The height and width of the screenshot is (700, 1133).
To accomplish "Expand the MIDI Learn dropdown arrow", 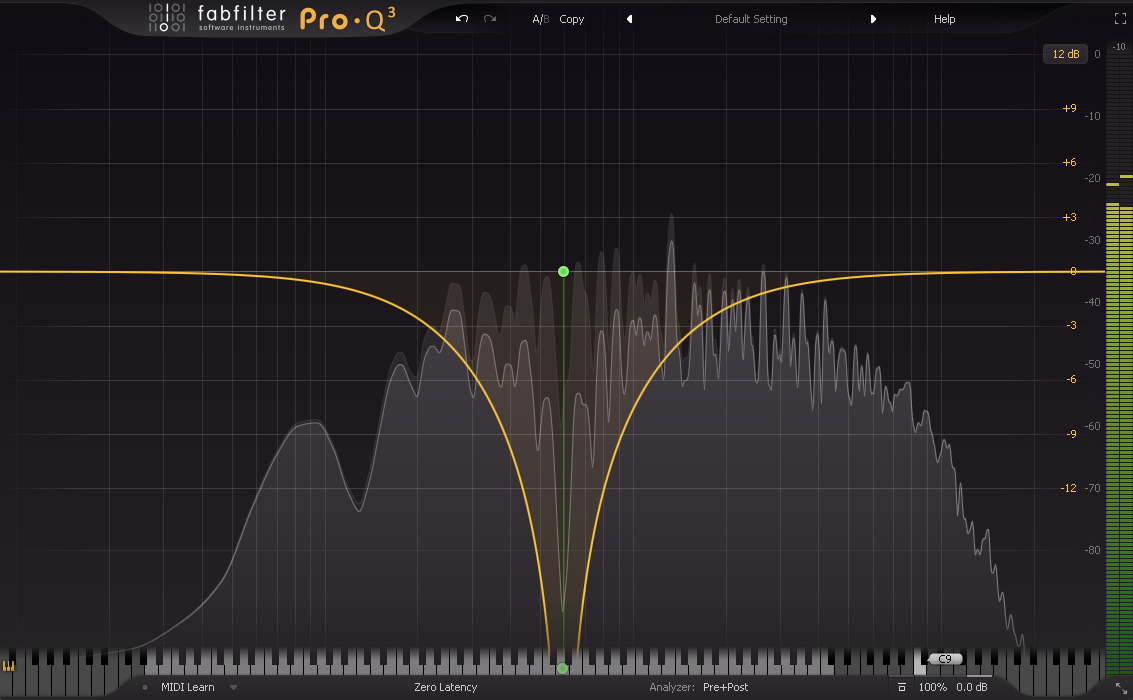I will (x=233, y=688).
